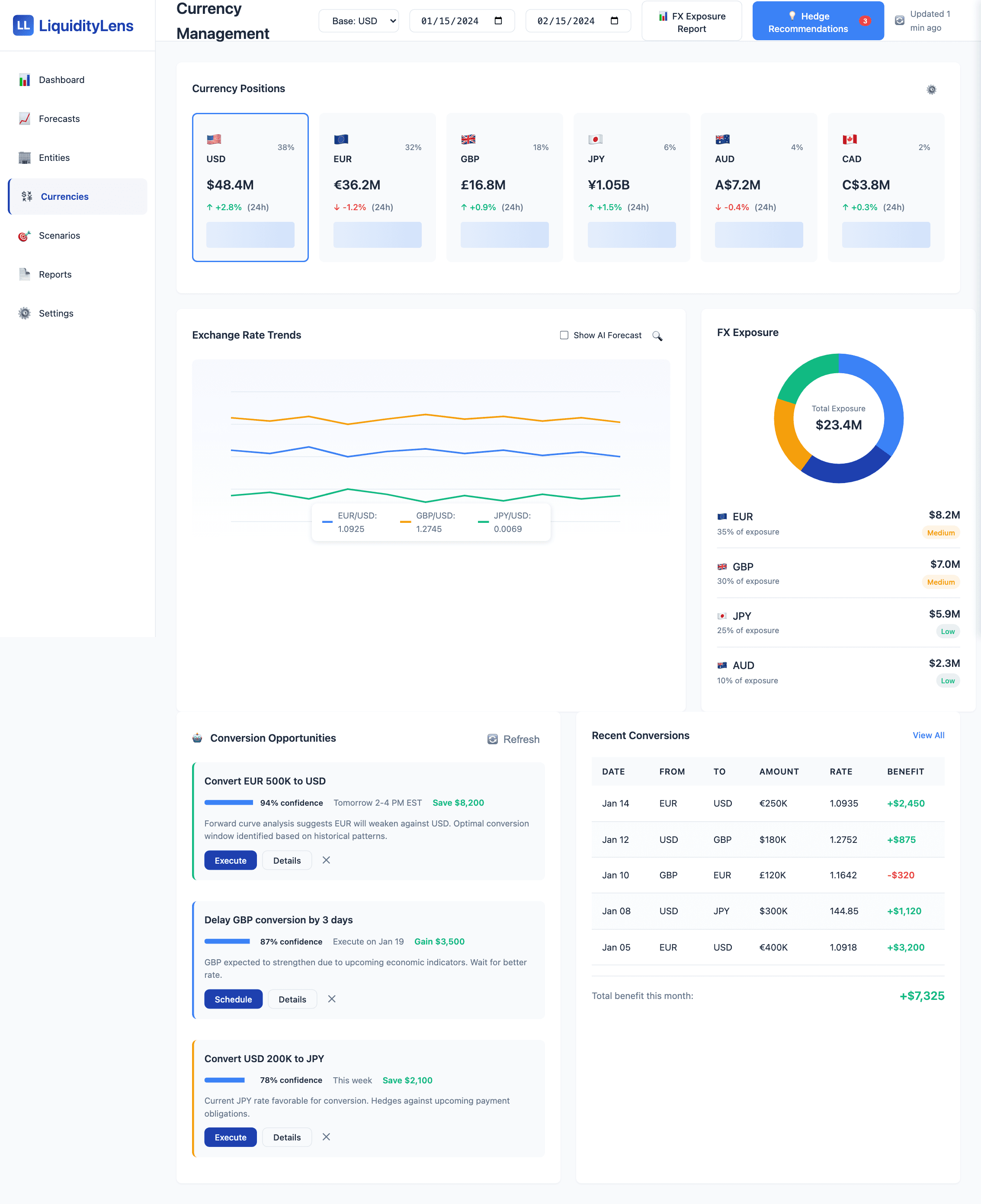Viewport: 981px width, 1204px height.
Task: Schedule the delayed GBP conversion
Action: [233, 999]
